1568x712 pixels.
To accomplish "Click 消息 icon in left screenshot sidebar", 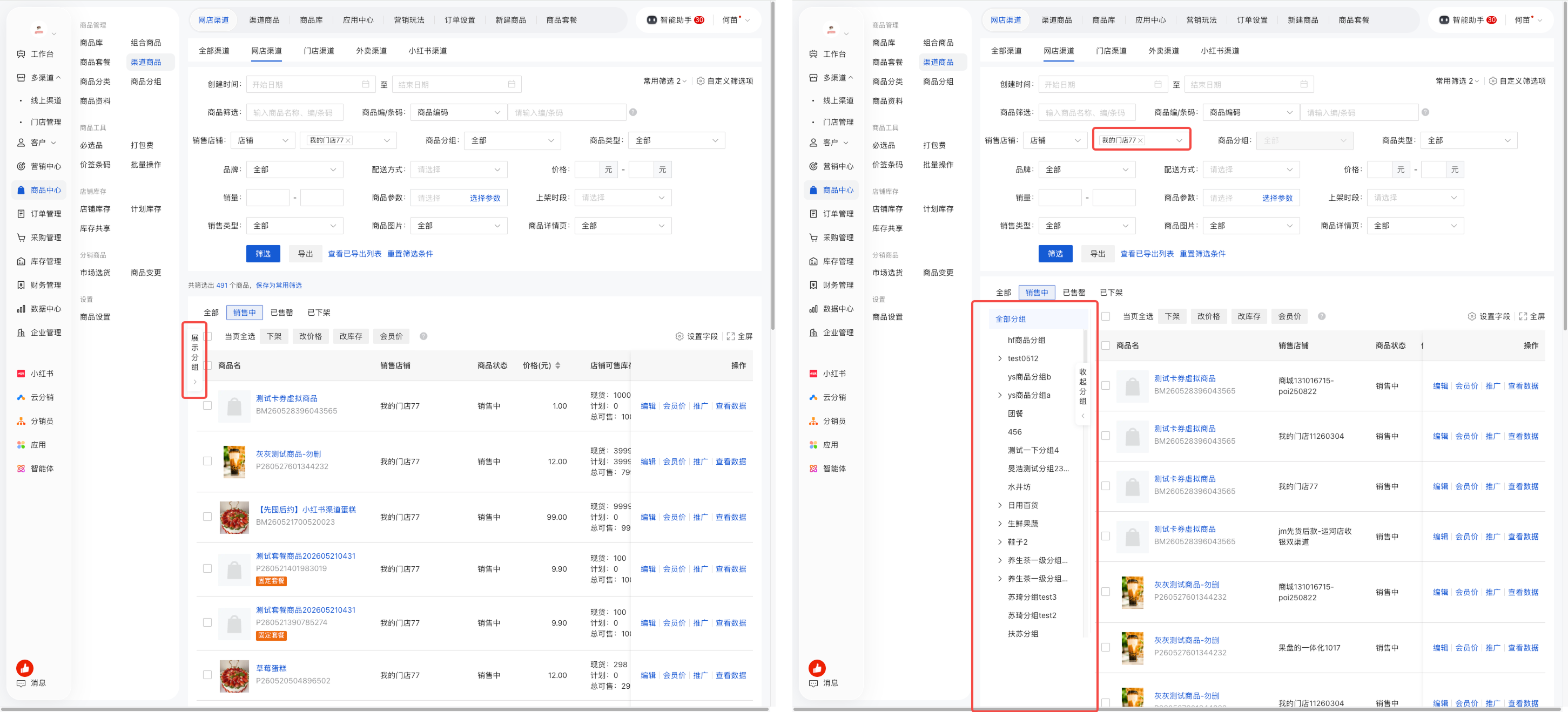I will point(21,683).
